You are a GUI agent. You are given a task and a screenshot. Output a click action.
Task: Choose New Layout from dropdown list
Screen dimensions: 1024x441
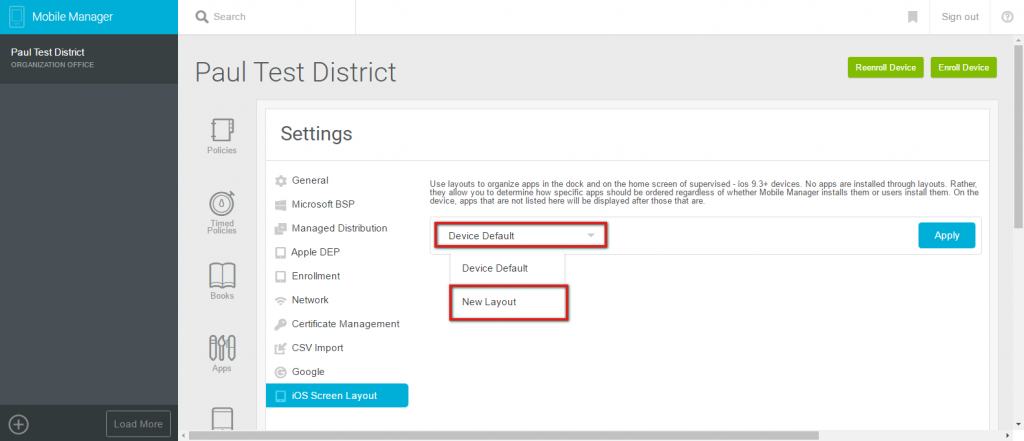[x=507, y=302]
